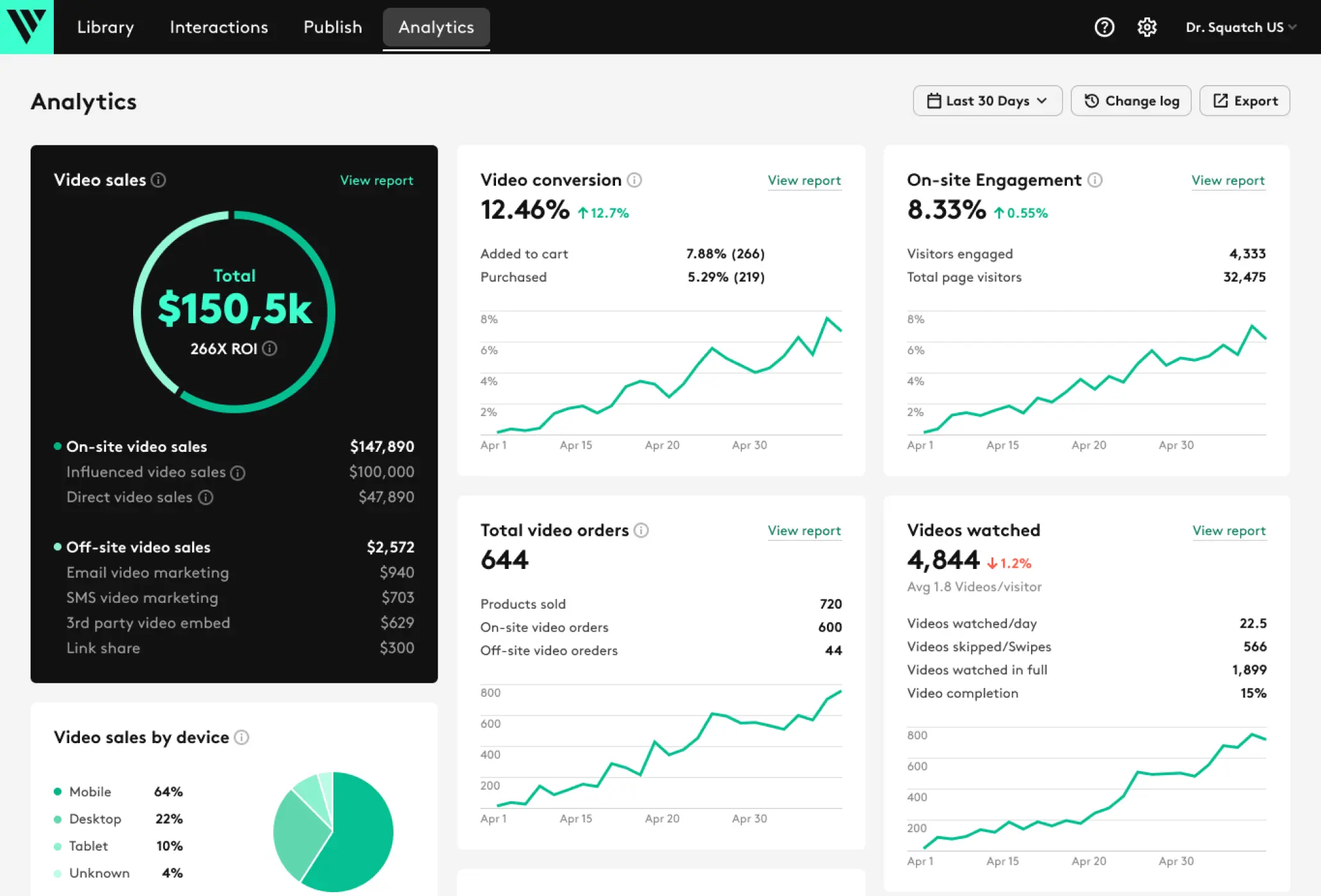Screen dimensions: 1321x896
Task: Open the Dr. Squatch US account dropdown
Action: [x=1240, y=27]
